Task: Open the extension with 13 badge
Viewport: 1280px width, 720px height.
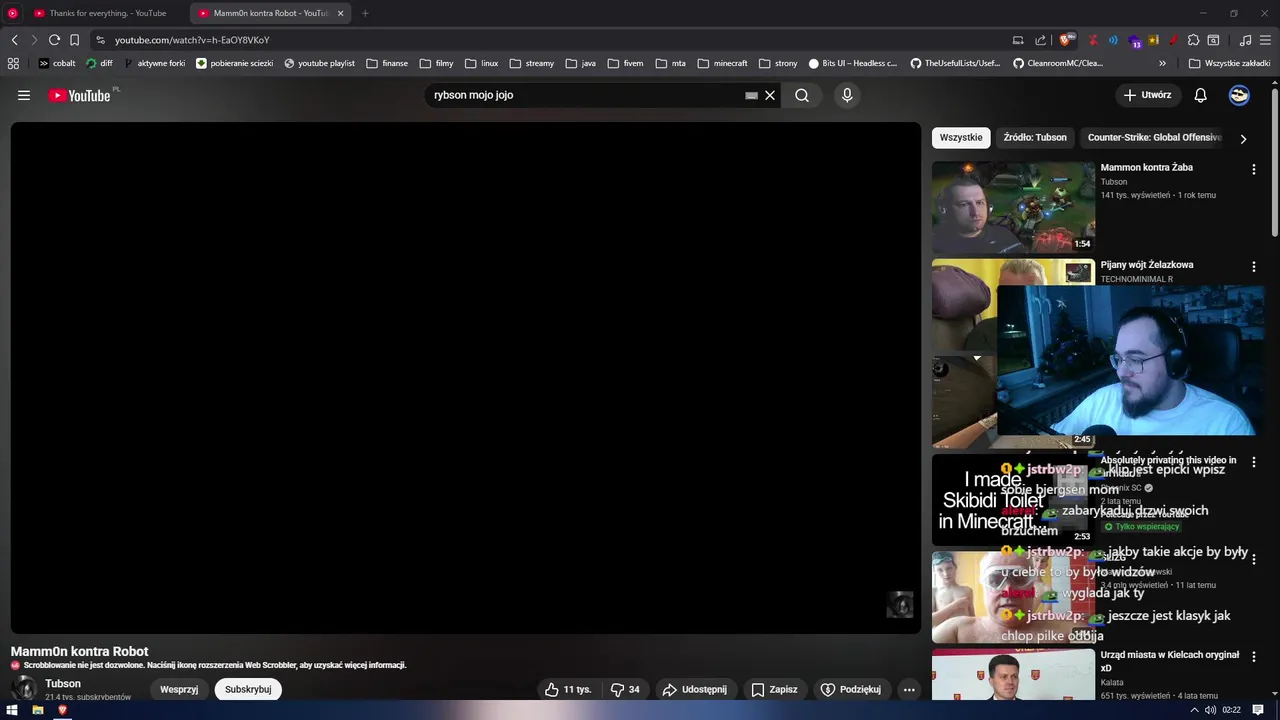Action: pos(1135,41)
